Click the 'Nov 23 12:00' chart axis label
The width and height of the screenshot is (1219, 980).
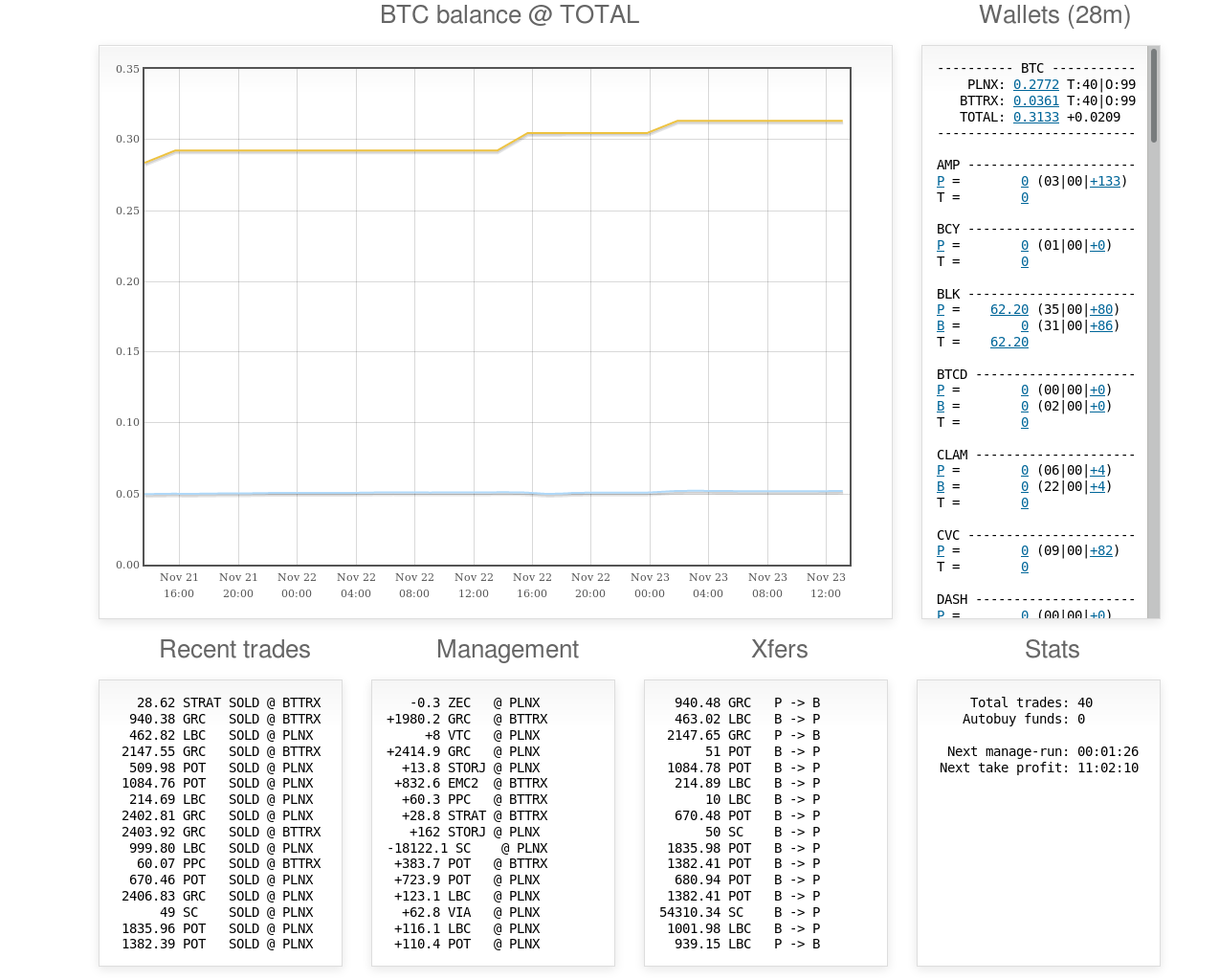click(x=826, y=585)
